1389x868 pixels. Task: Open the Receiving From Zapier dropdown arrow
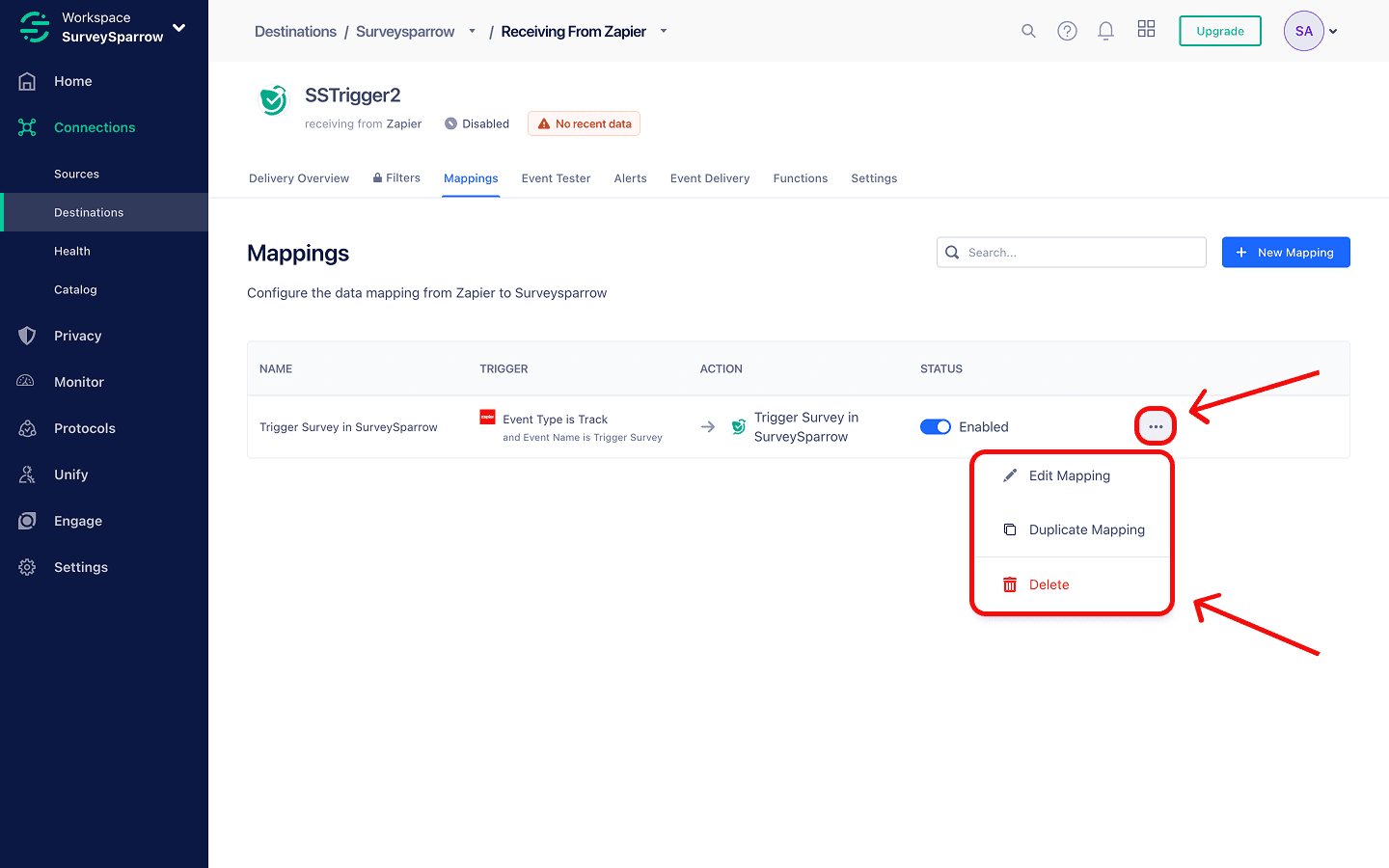coord(664,31)
